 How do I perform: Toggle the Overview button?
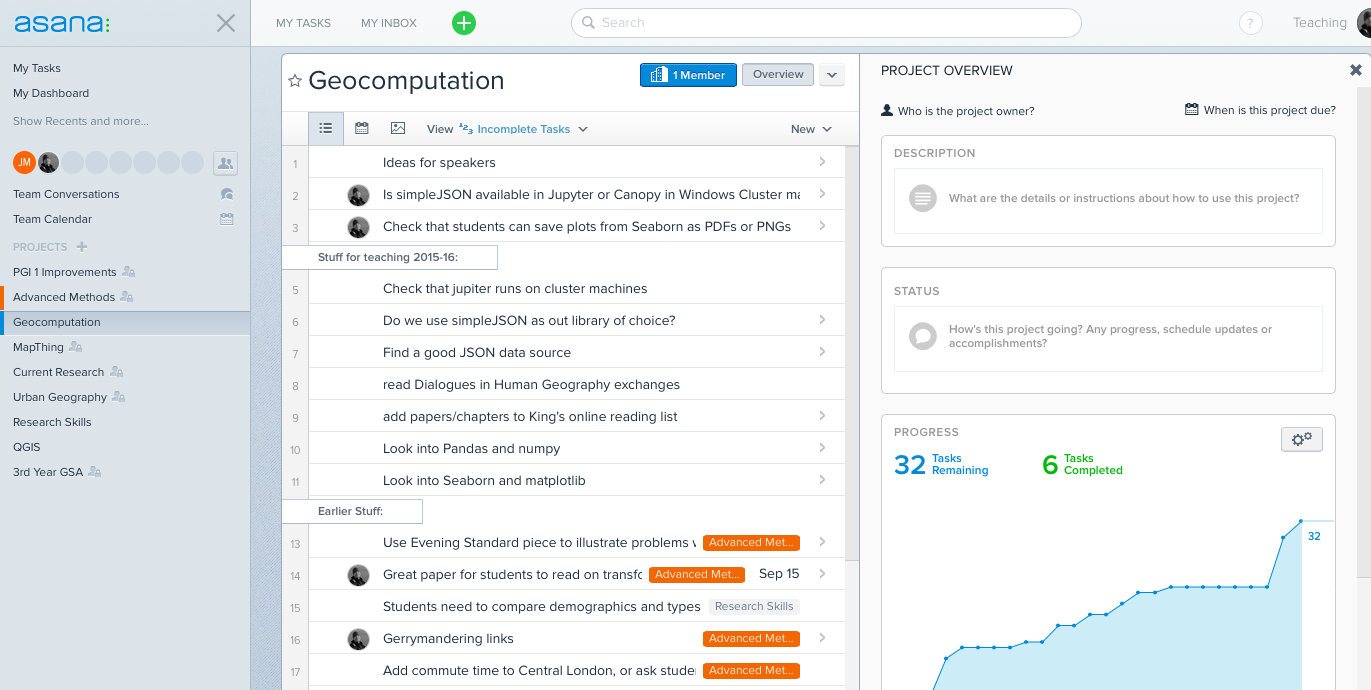778,75
